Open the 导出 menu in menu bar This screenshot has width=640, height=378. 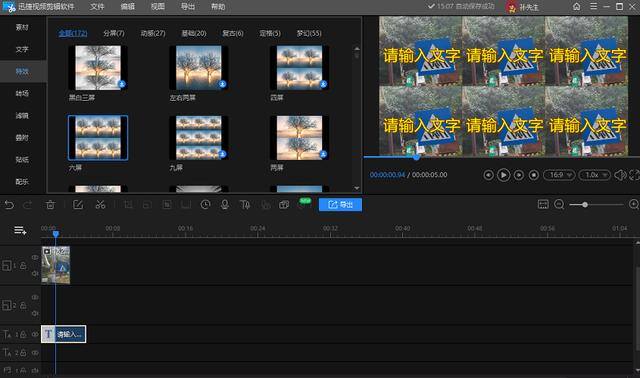[188, 7]
